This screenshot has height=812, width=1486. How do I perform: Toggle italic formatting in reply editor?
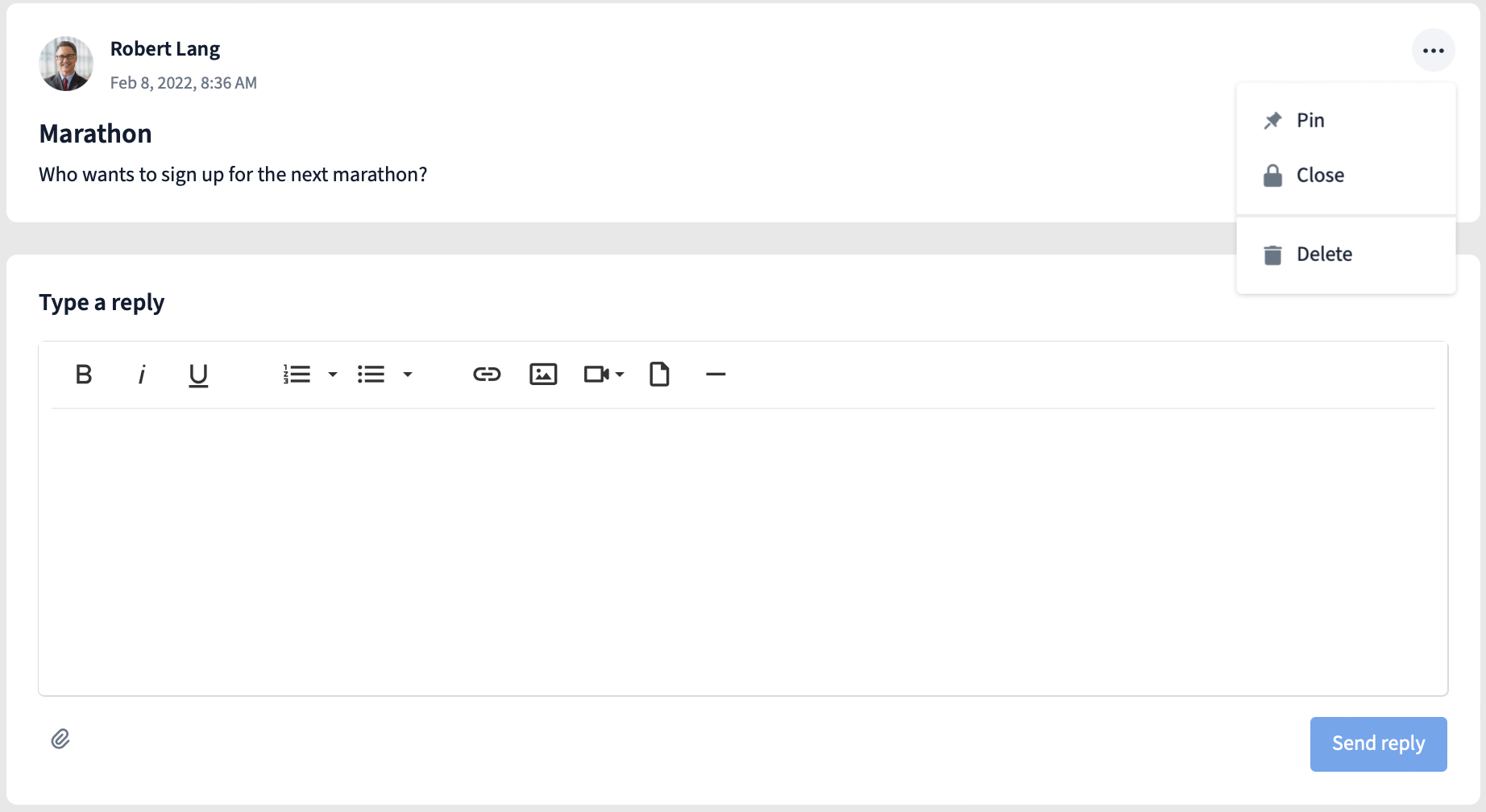142,375
